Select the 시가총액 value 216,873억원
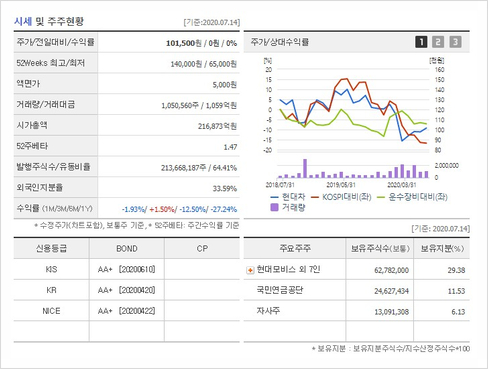 217,126
